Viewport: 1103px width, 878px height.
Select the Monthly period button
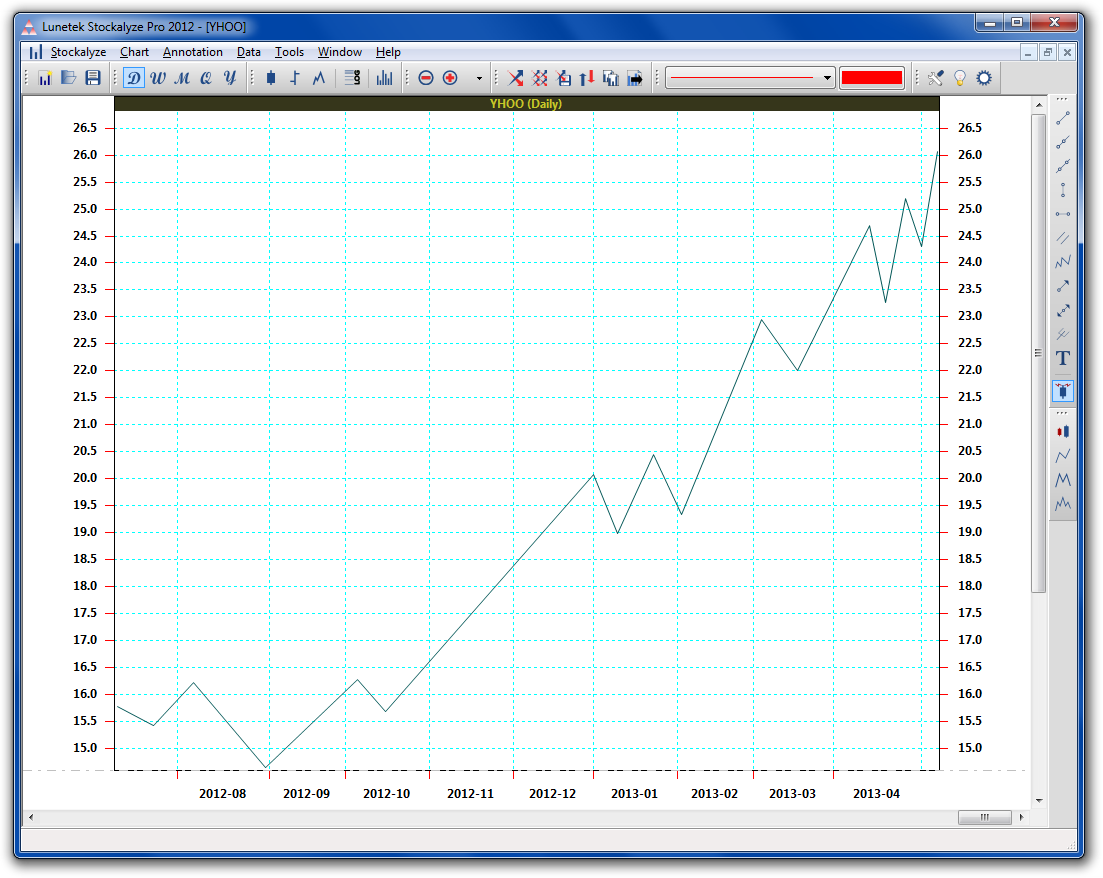[182, 78]
